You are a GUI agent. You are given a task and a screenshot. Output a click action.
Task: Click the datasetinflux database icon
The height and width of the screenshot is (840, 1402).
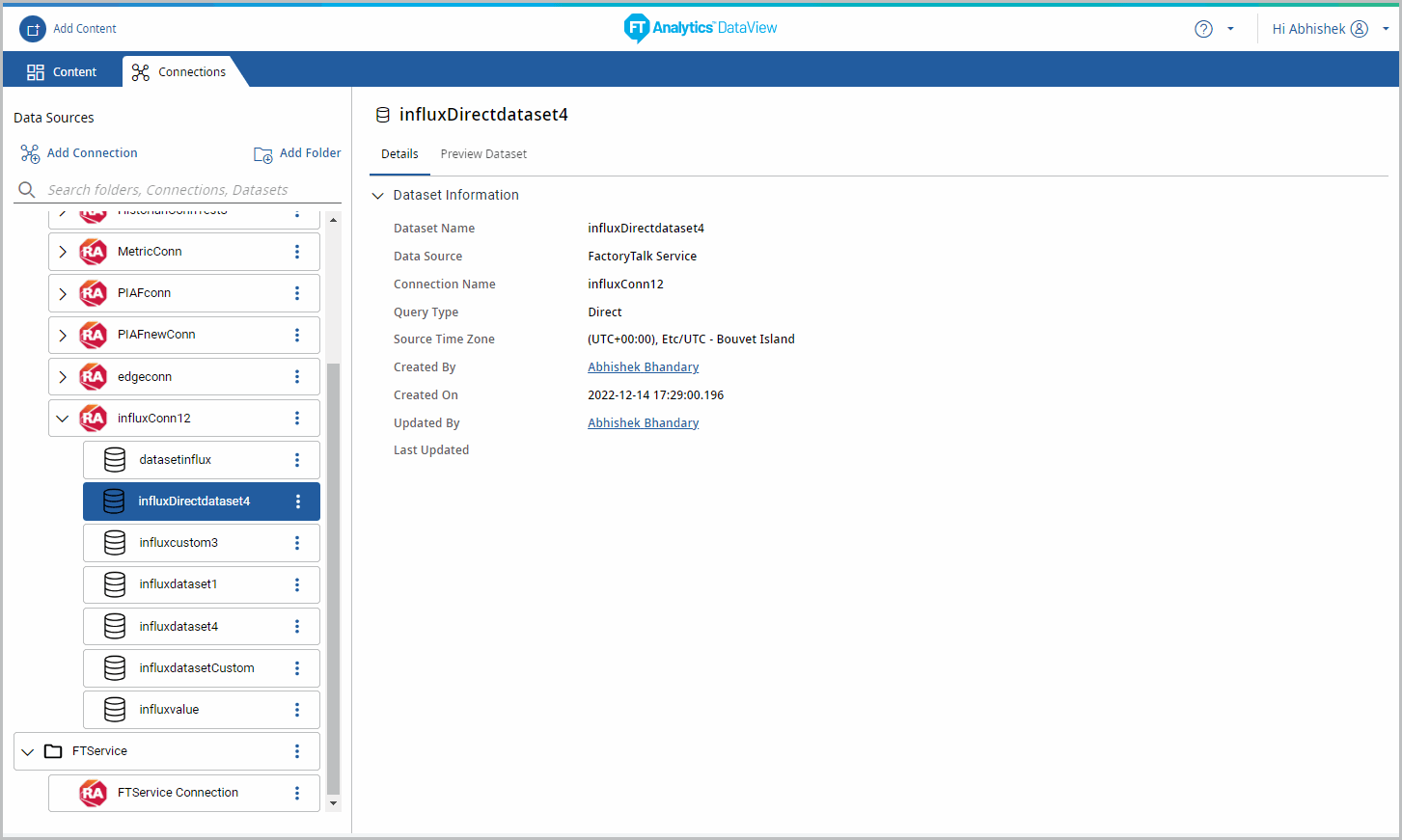(x=115, y=460)
